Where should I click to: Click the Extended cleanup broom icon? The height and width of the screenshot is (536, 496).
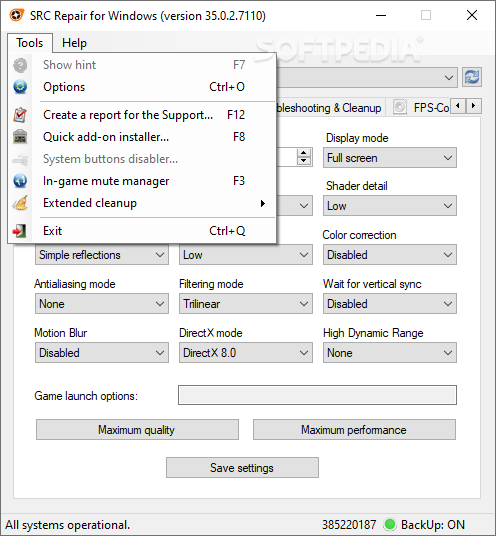tap(20, 203)
